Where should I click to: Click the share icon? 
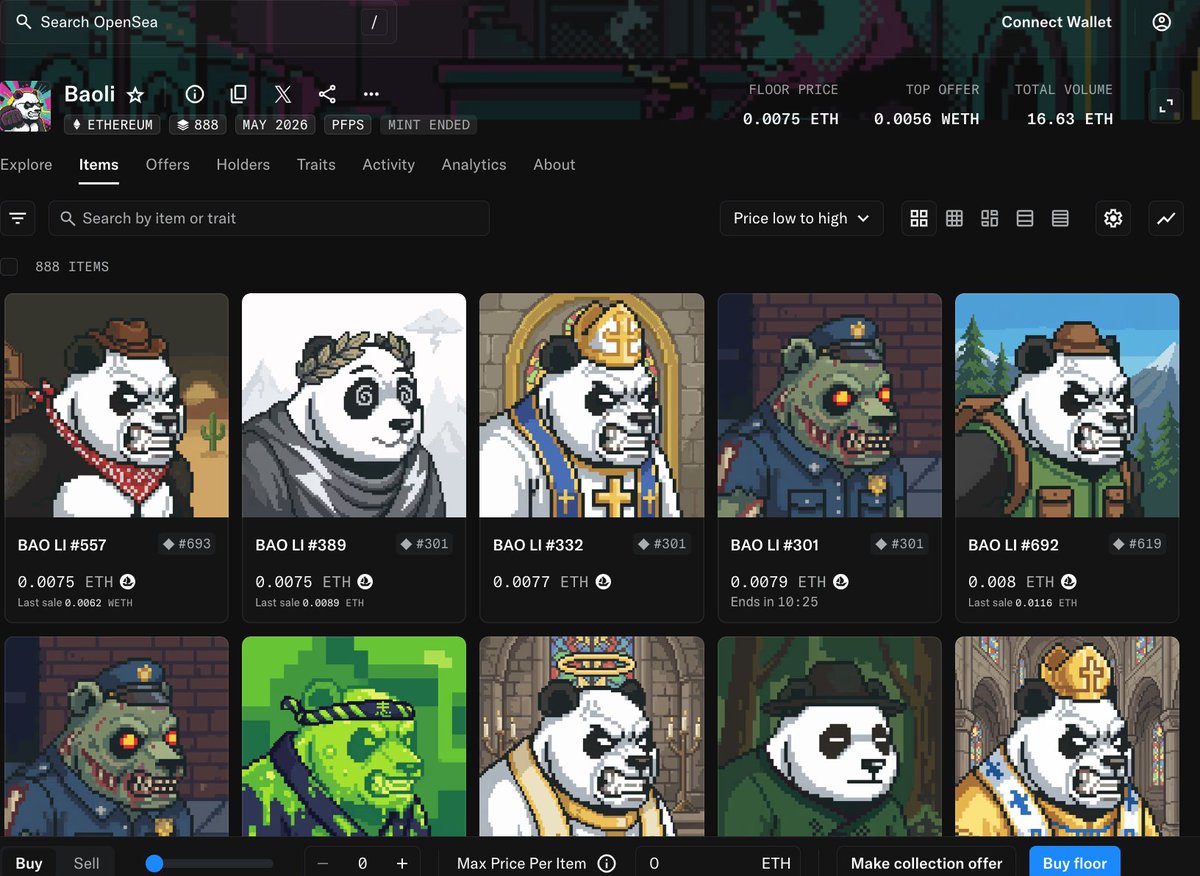[327, 94]
